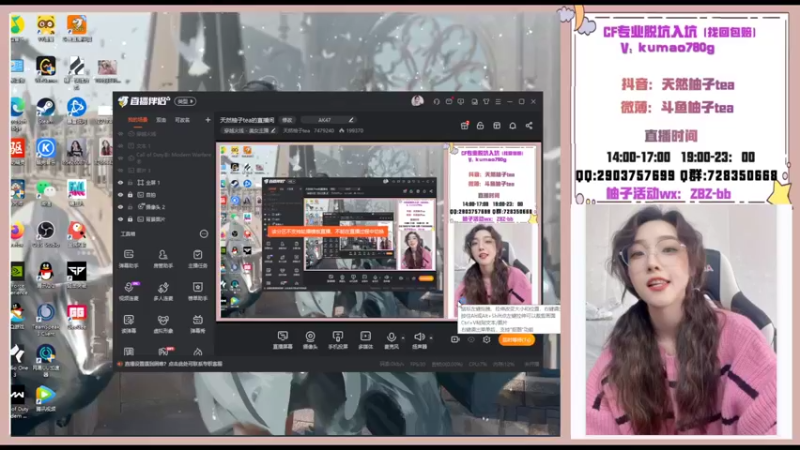Switch to the third scene tab
Viewport: 800px width, 450px height.
[182, 120]
